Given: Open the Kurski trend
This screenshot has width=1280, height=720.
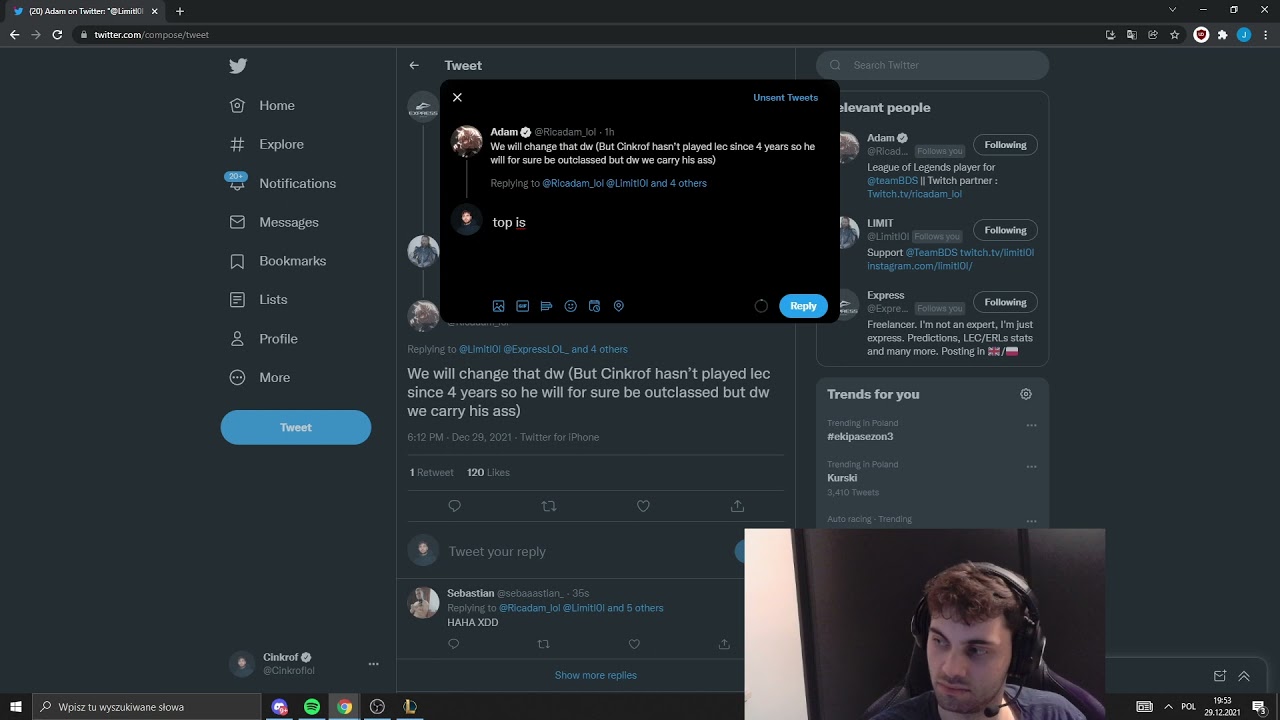Looking at the screenshot, I should [842, 478].
